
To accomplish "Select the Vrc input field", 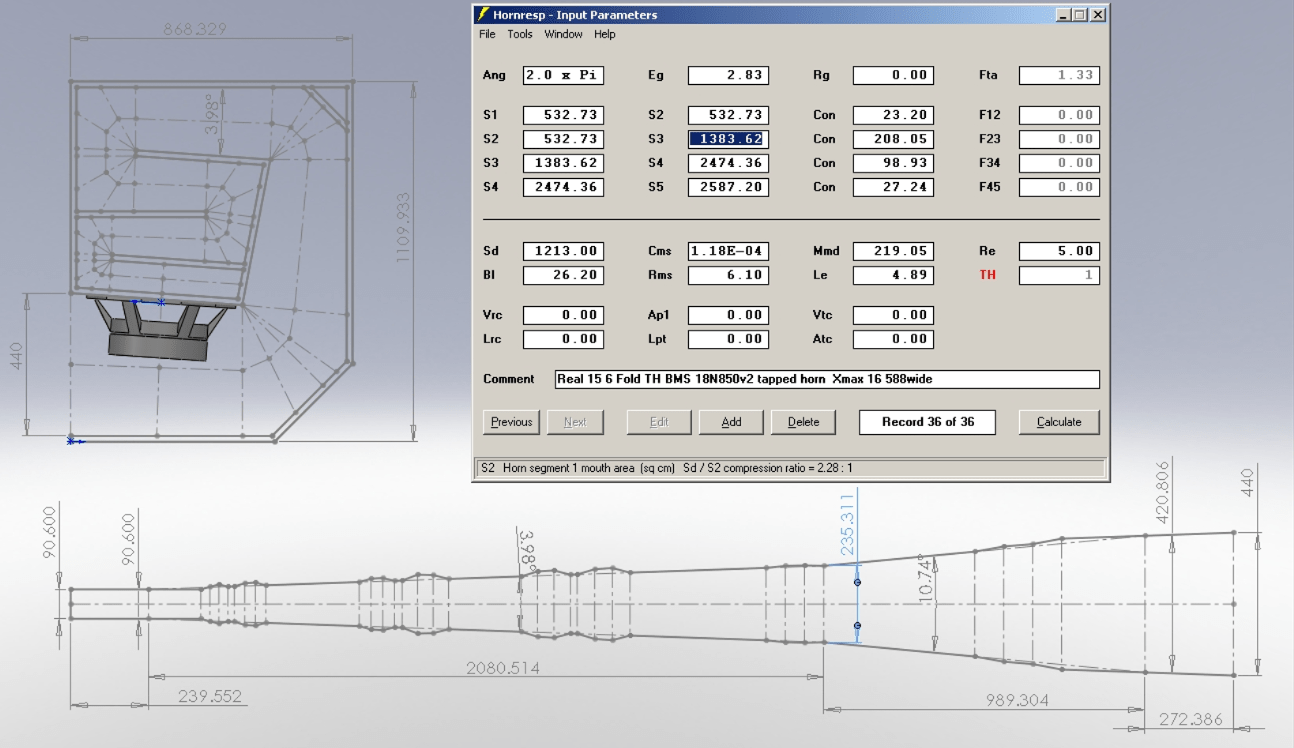I will coord(563,315).
